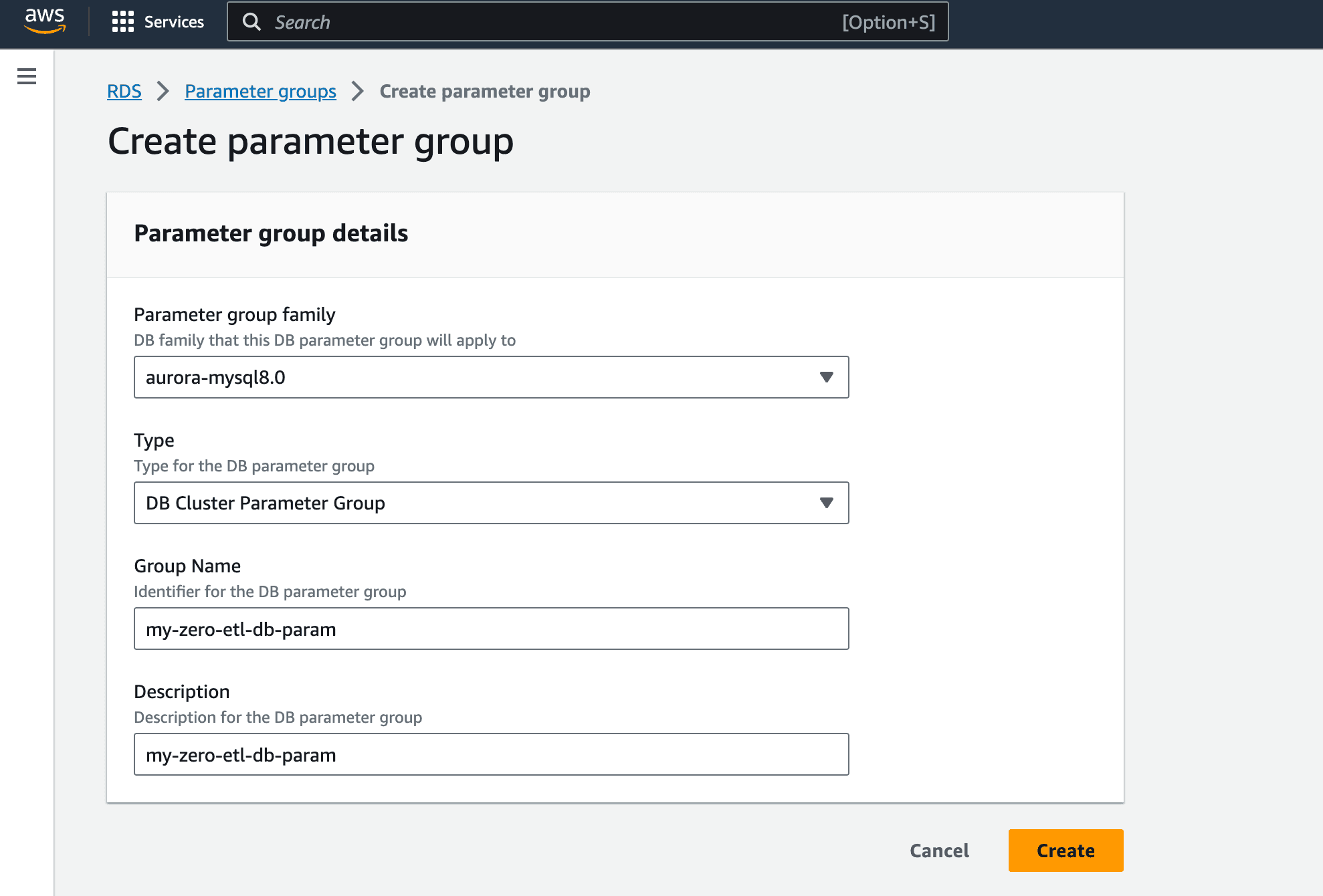Click the Parameter group family label
The image size is (1323, 896).
point(235,314)
